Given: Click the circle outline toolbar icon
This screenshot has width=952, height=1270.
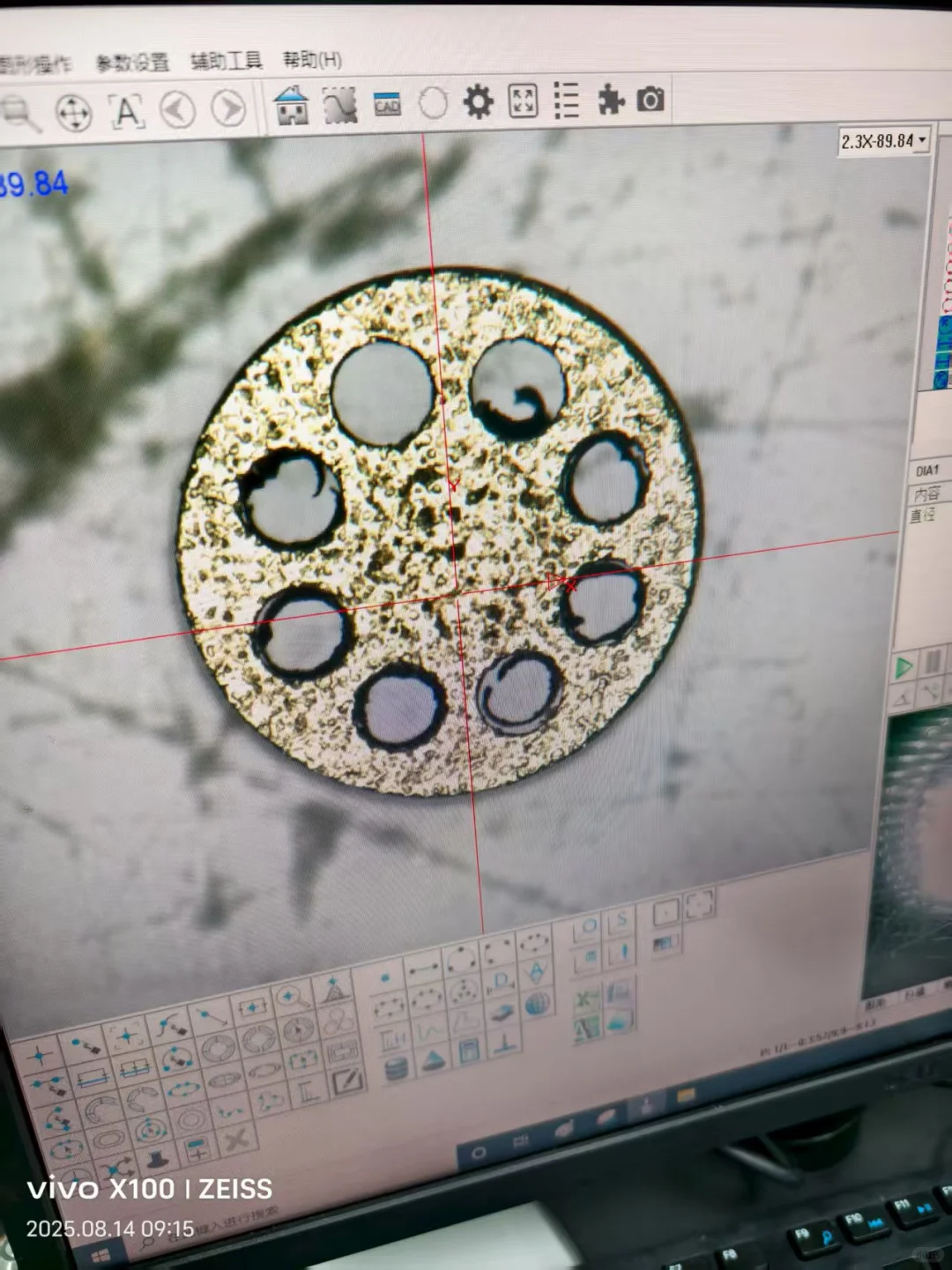Looking at the screenshot, I should coord(433,103).
